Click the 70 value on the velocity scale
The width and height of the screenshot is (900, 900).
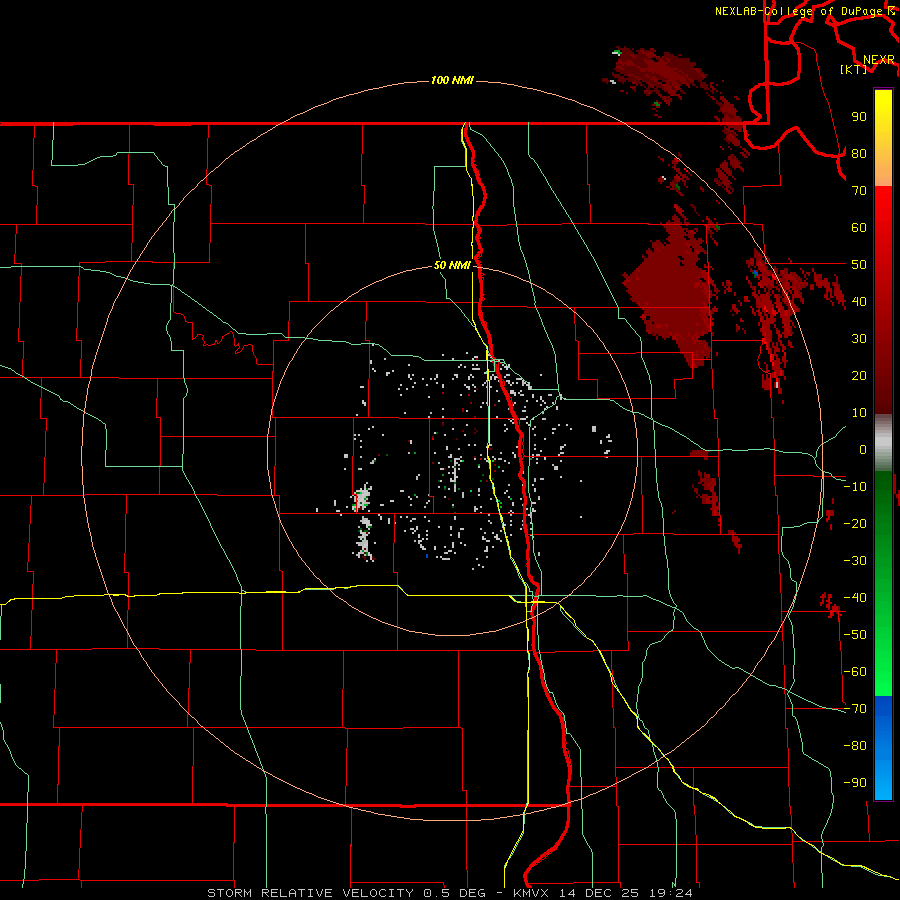(x=859, y=191)
